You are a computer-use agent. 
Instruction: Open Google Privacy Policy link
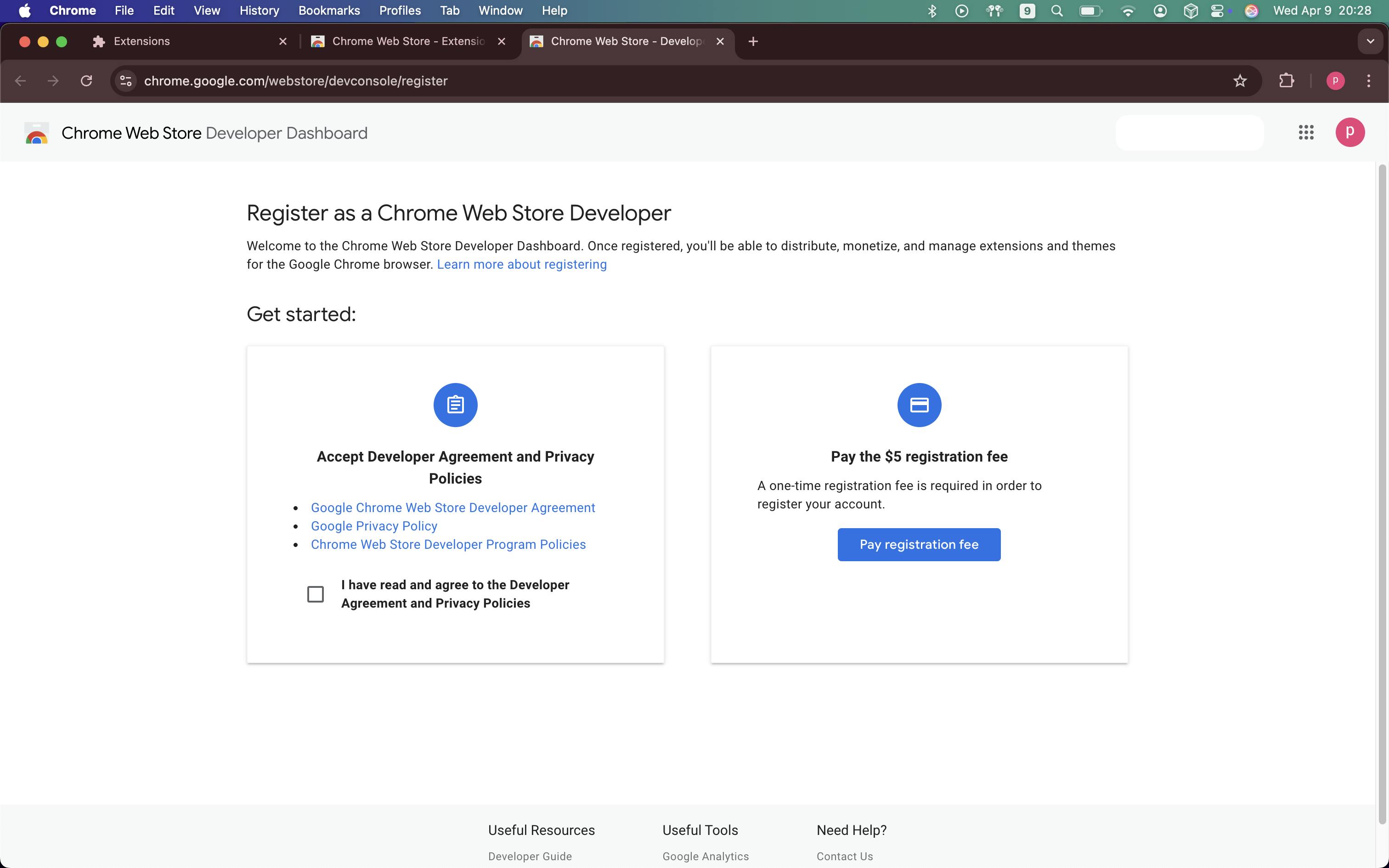(373, 526)
